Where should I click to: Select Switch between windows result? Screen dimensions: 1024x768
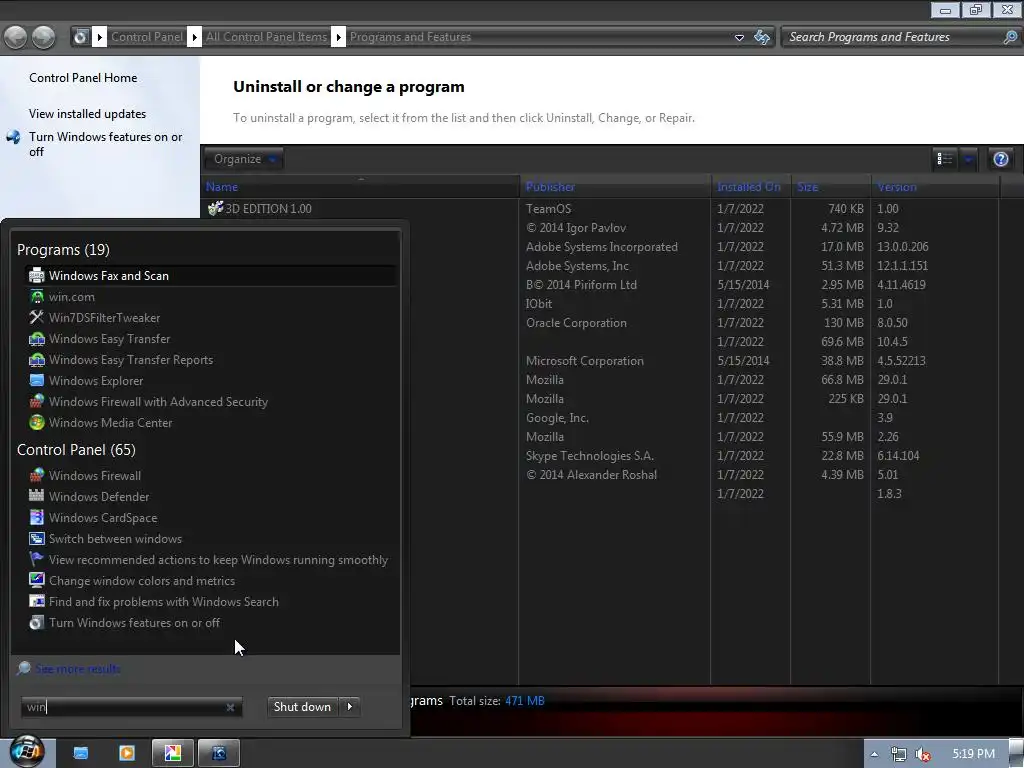(x=210, y=538)
